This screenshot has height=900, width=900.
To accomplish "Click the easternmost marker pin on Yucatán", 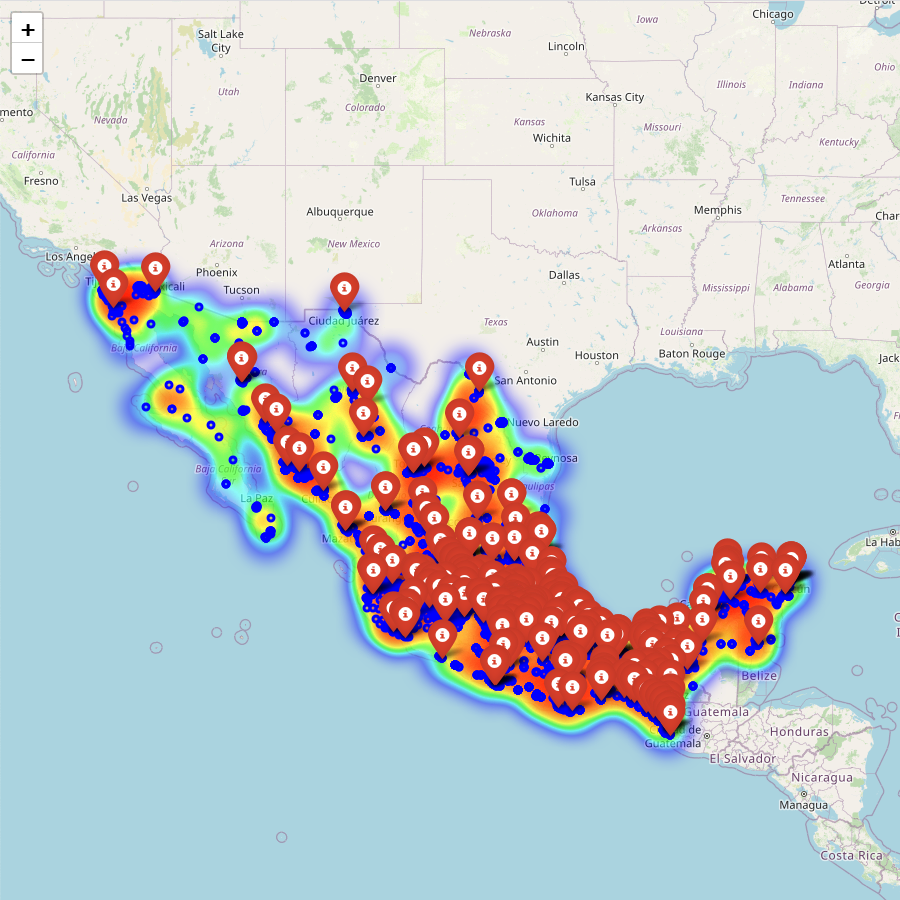I will coord(791,557).
